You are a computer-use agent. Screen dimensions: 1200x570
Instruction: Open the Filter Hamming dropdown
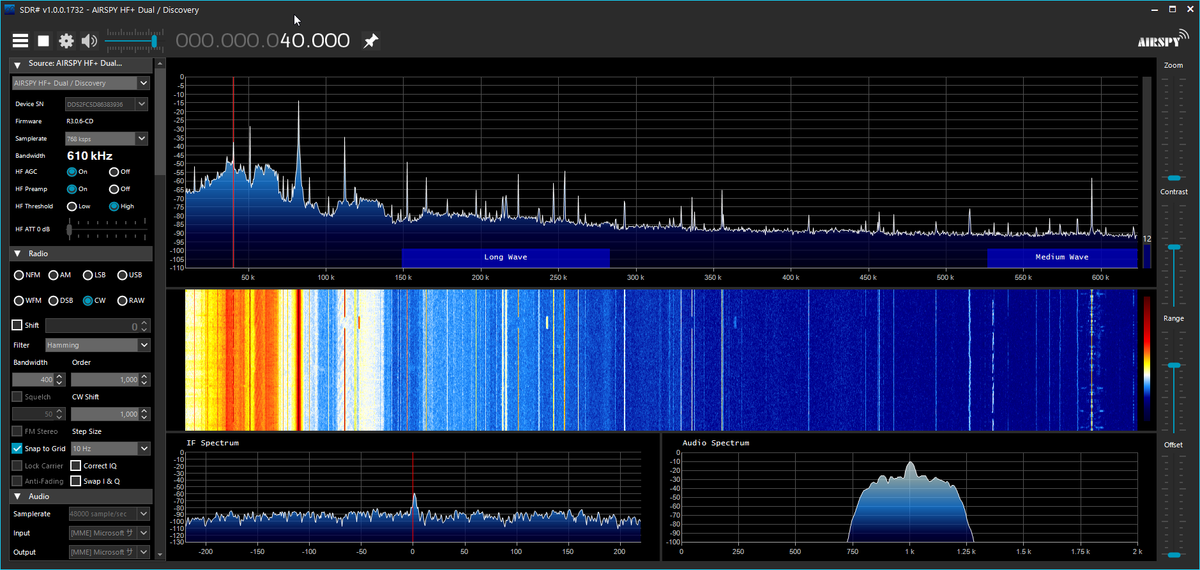click(x=98, y=345)
